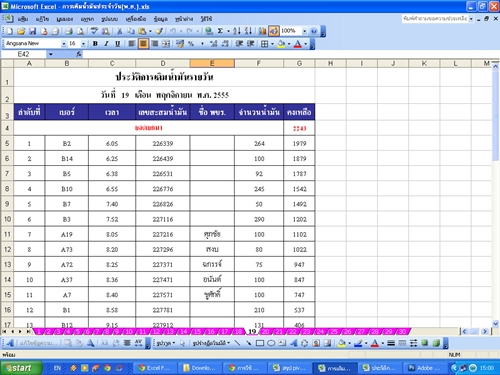Screen dimensions: 500x375
Task: Click the Text Box tool in Drawing toolbar
Action: pos(282,343)
